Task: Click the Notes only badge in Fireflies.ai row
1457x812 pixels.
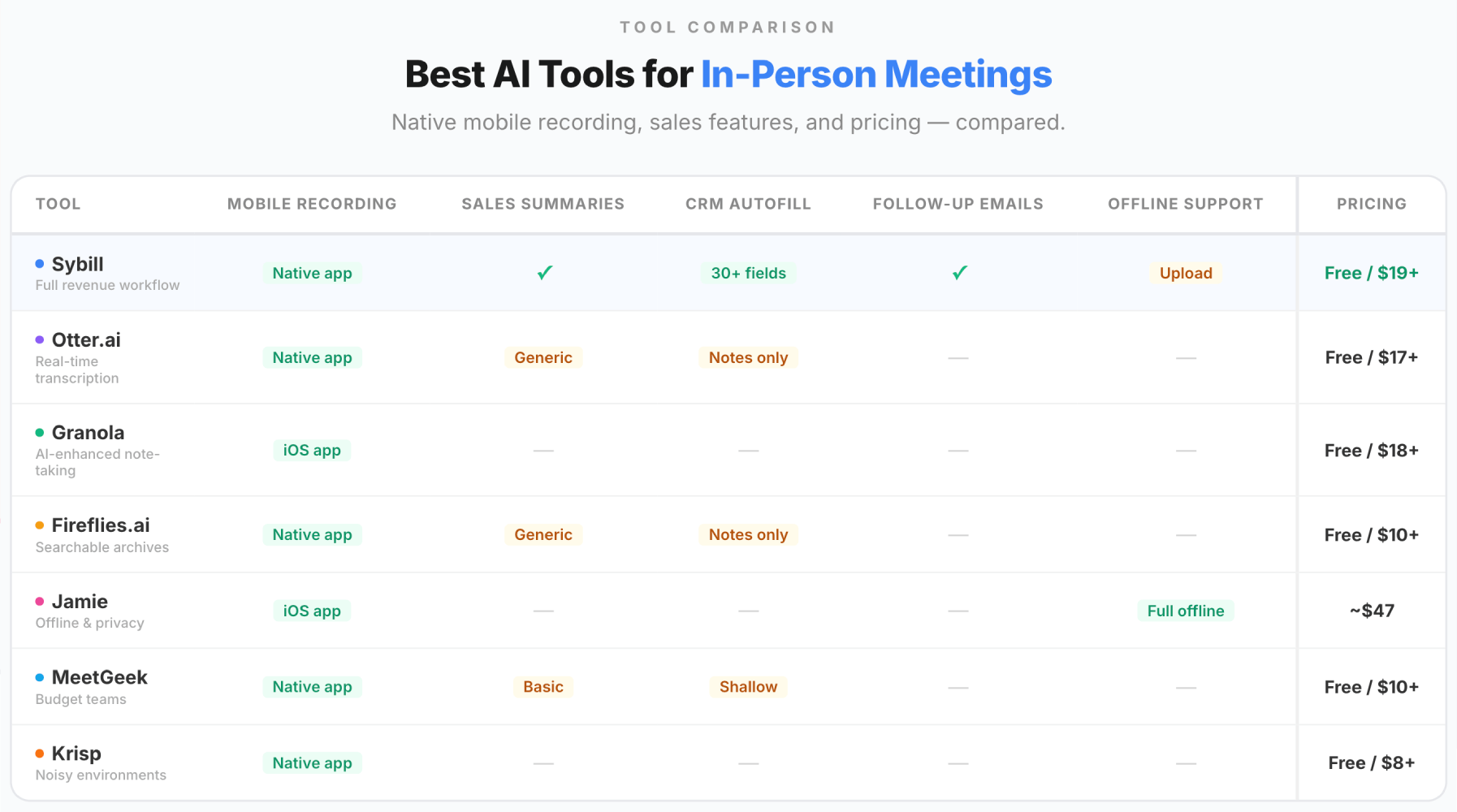Action: point(748,534)
